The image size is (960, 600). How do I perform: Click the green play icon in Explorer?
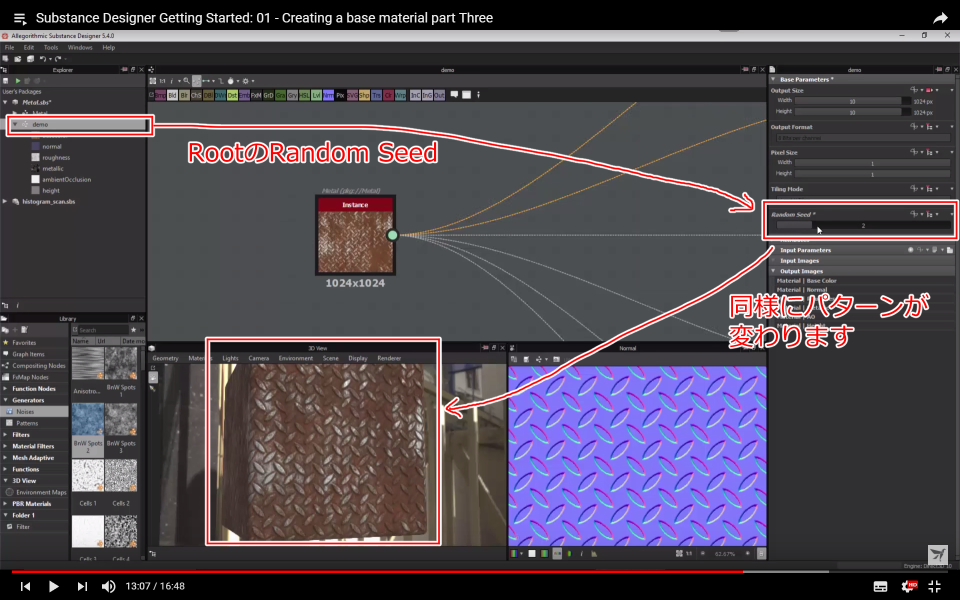tap(18, 81)
